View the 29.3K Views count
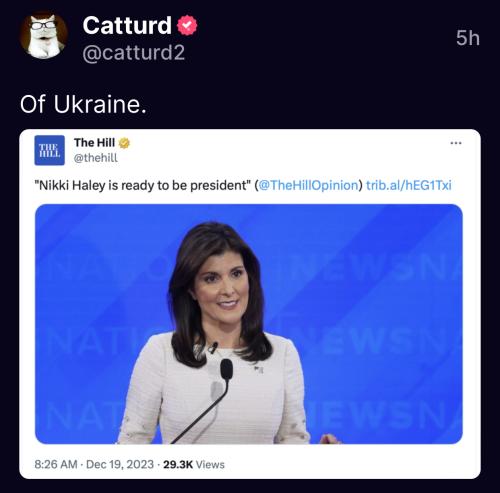500x493 pixels. (x=194, y=464)
